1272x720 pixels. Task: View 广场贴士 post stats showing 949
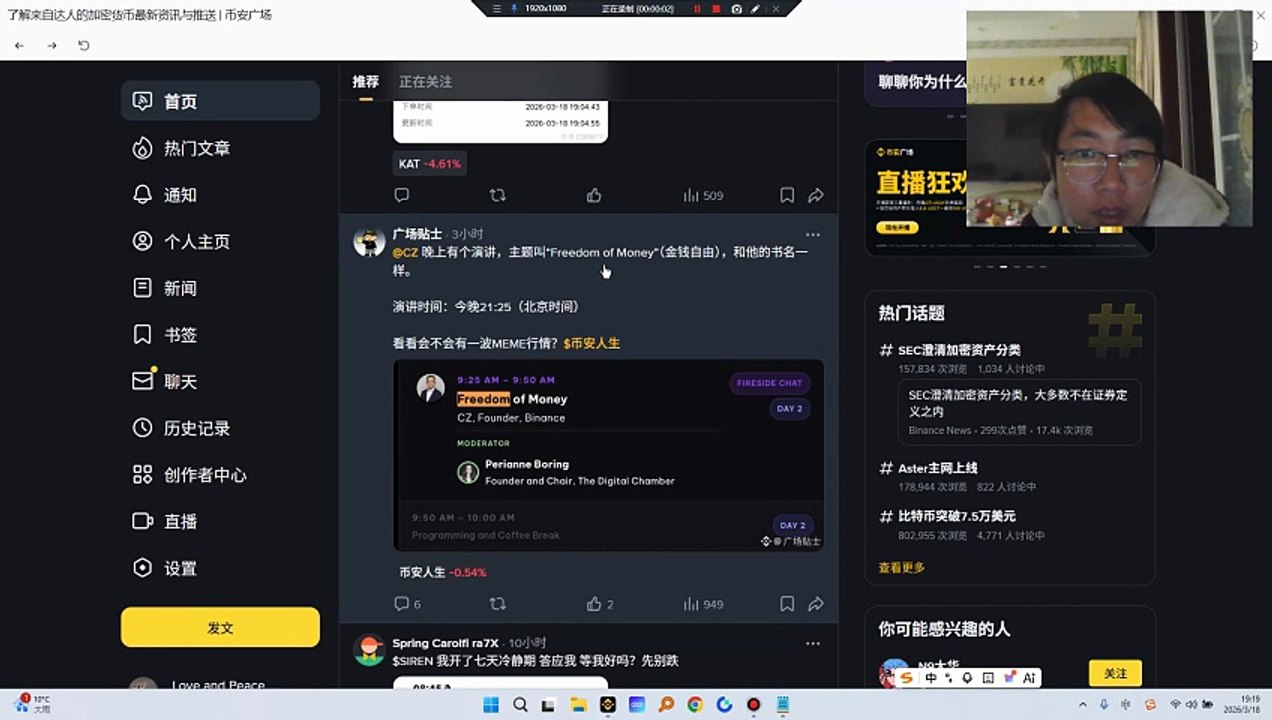(x=703, y=604)
